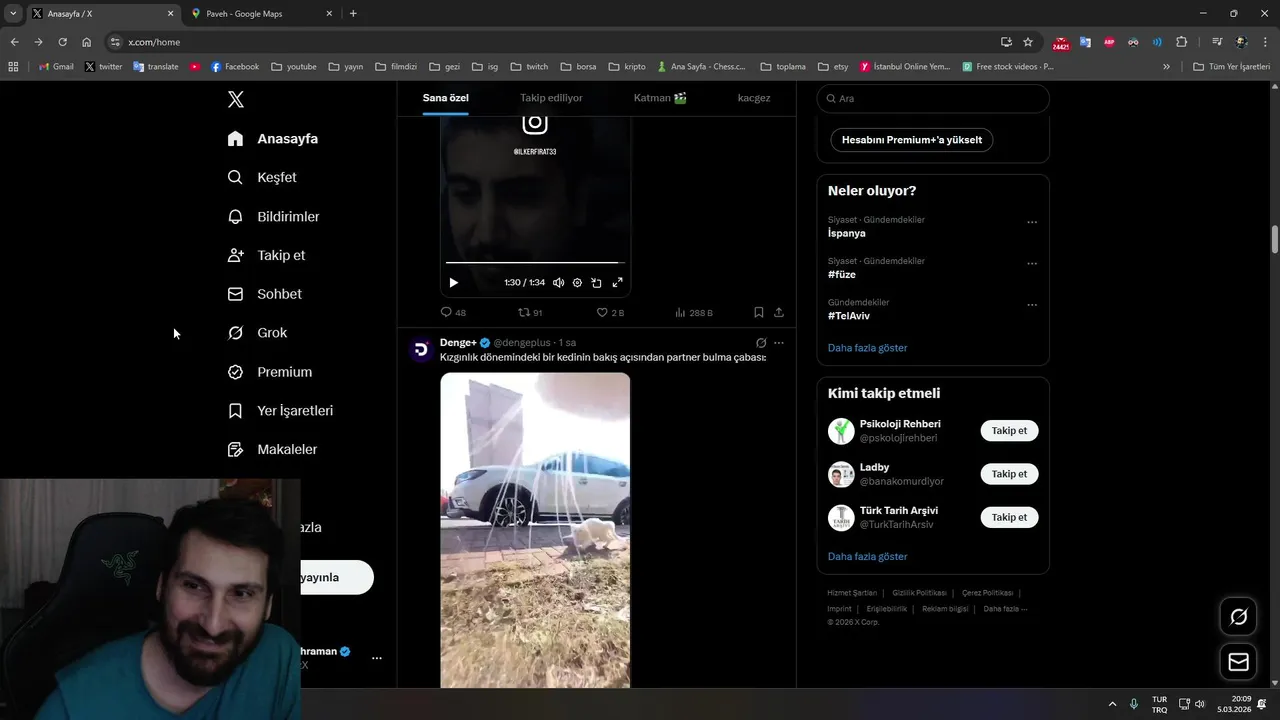Follow Psikoloji Rehberi
Image resolution: width=1280 pixels, height=720 pixels.
(1009, 431)
